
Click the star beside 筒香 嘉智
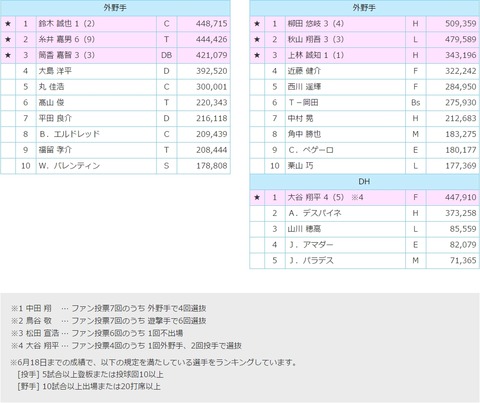[x=8, y=55]
